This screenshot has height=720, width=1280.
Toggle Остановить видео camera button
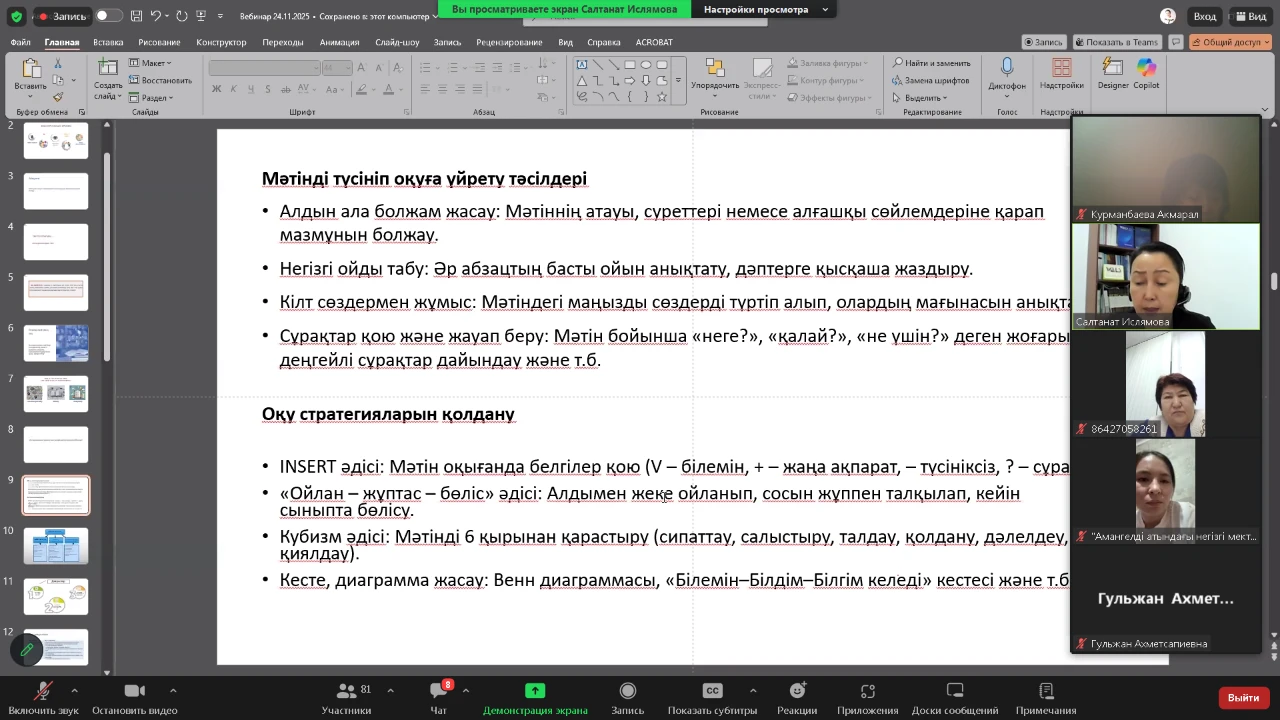point(134,692)
